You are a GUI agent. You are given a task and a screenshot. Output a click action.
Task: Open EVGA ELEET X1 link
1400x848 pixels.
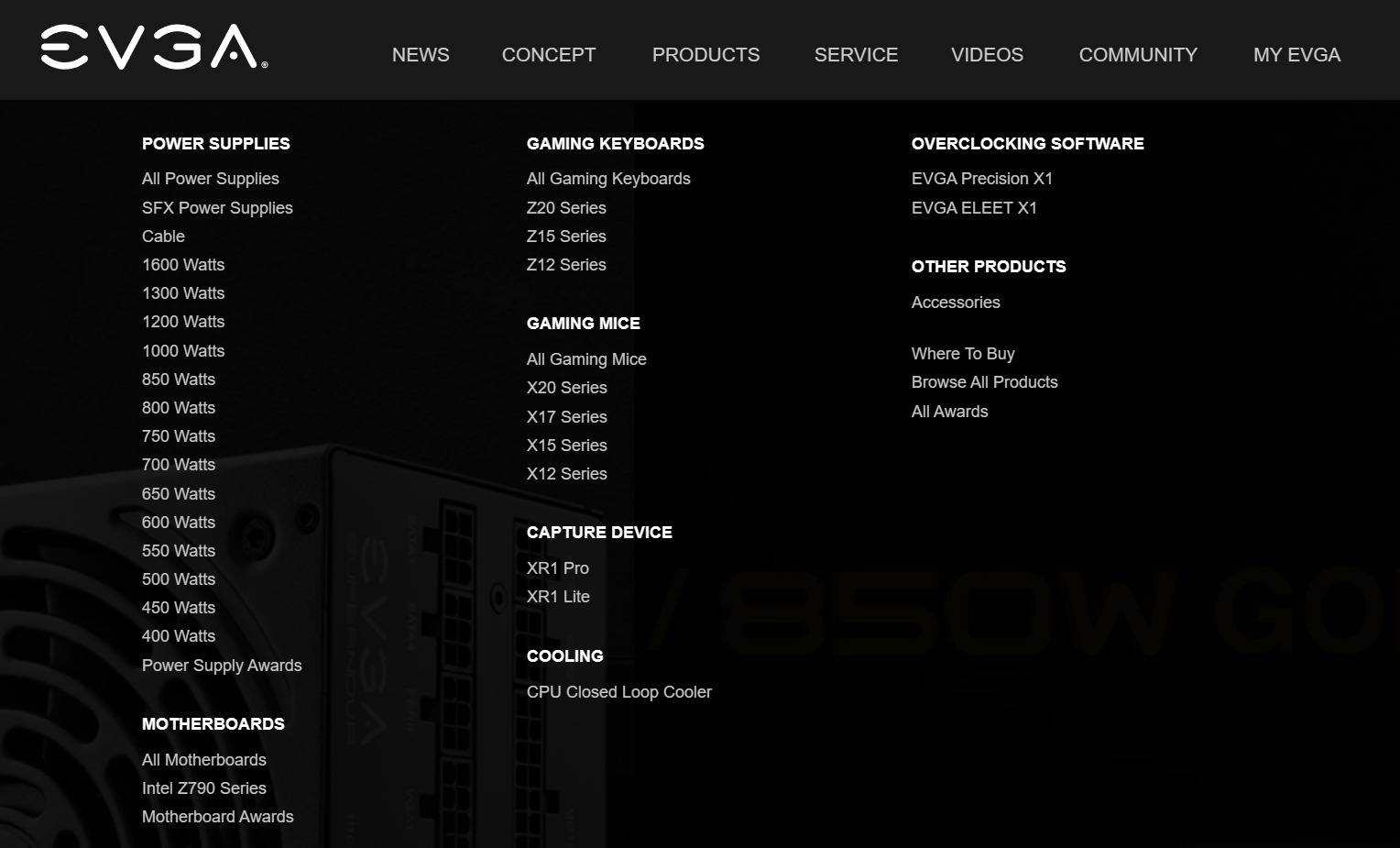click(x=974, y=208)
